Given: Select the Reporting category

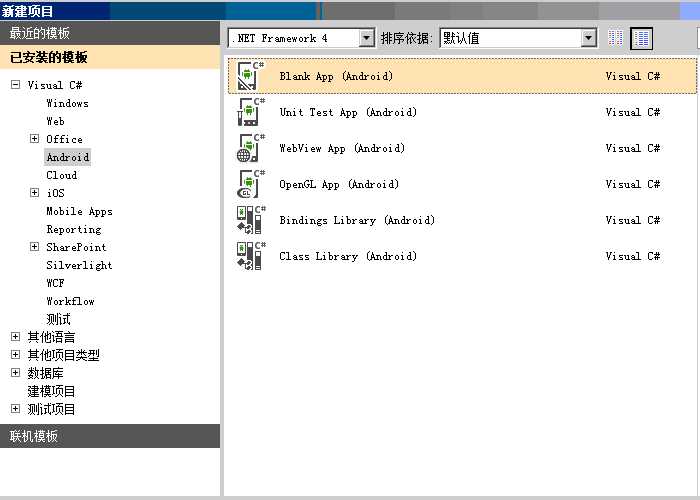Looking at the screenshot, I should (x=74, y=229).
